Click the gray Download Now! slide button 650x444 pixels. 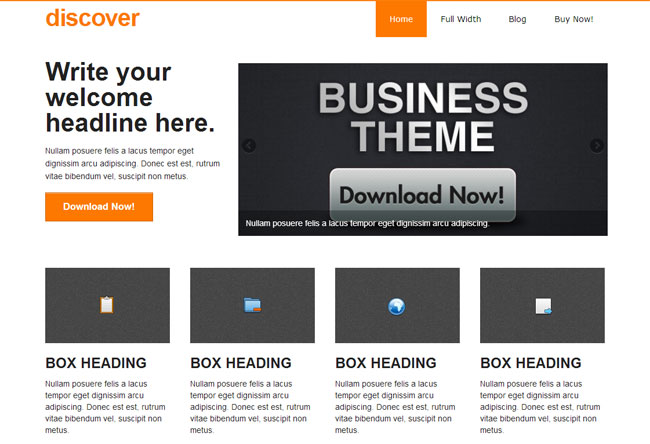click(x=422, y=194)
